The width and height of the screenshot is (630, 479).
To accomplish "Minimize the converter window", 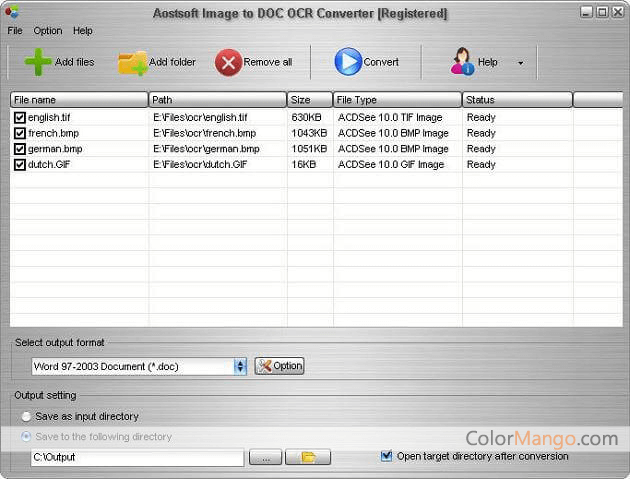I will pyautogui.click(x=586, y=12).
